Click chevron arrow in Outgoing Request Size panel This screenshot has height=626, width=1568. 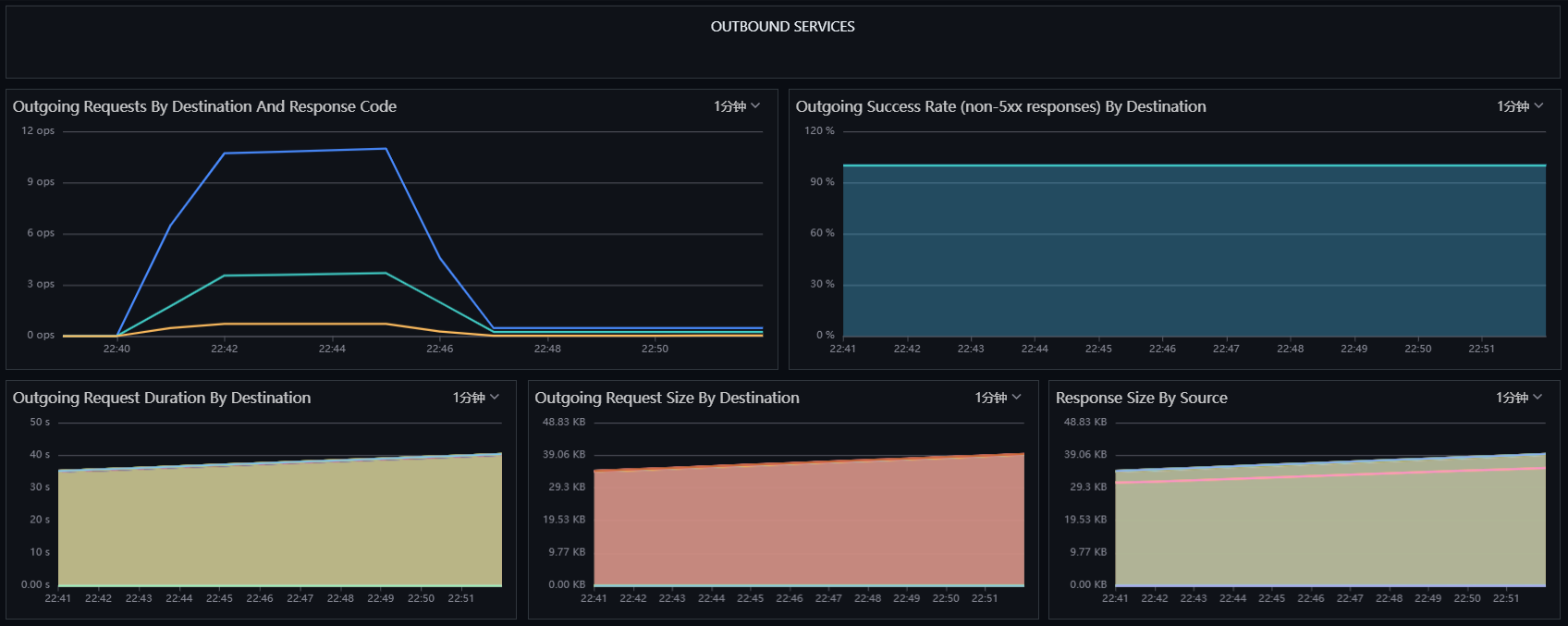(1017, 398)
